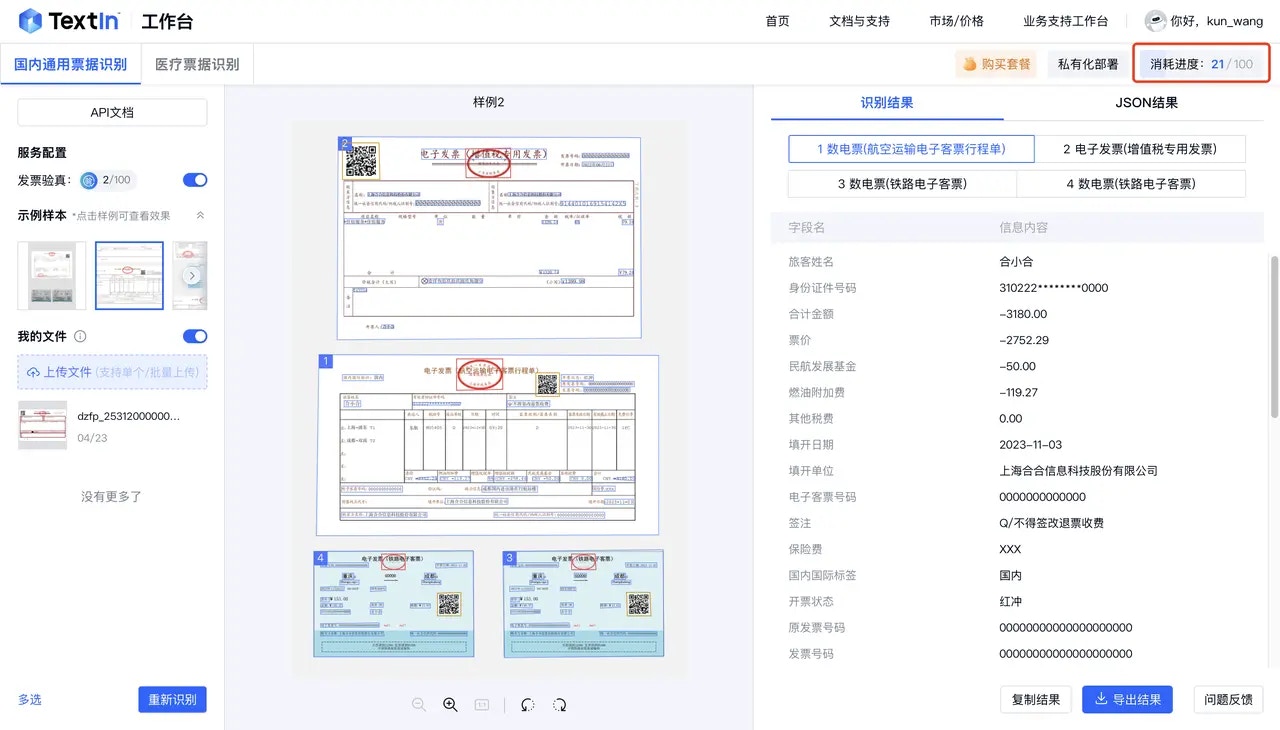Open uploaded file dzfp_25312000000...
1280x730 pixels.
pos(112,426)
